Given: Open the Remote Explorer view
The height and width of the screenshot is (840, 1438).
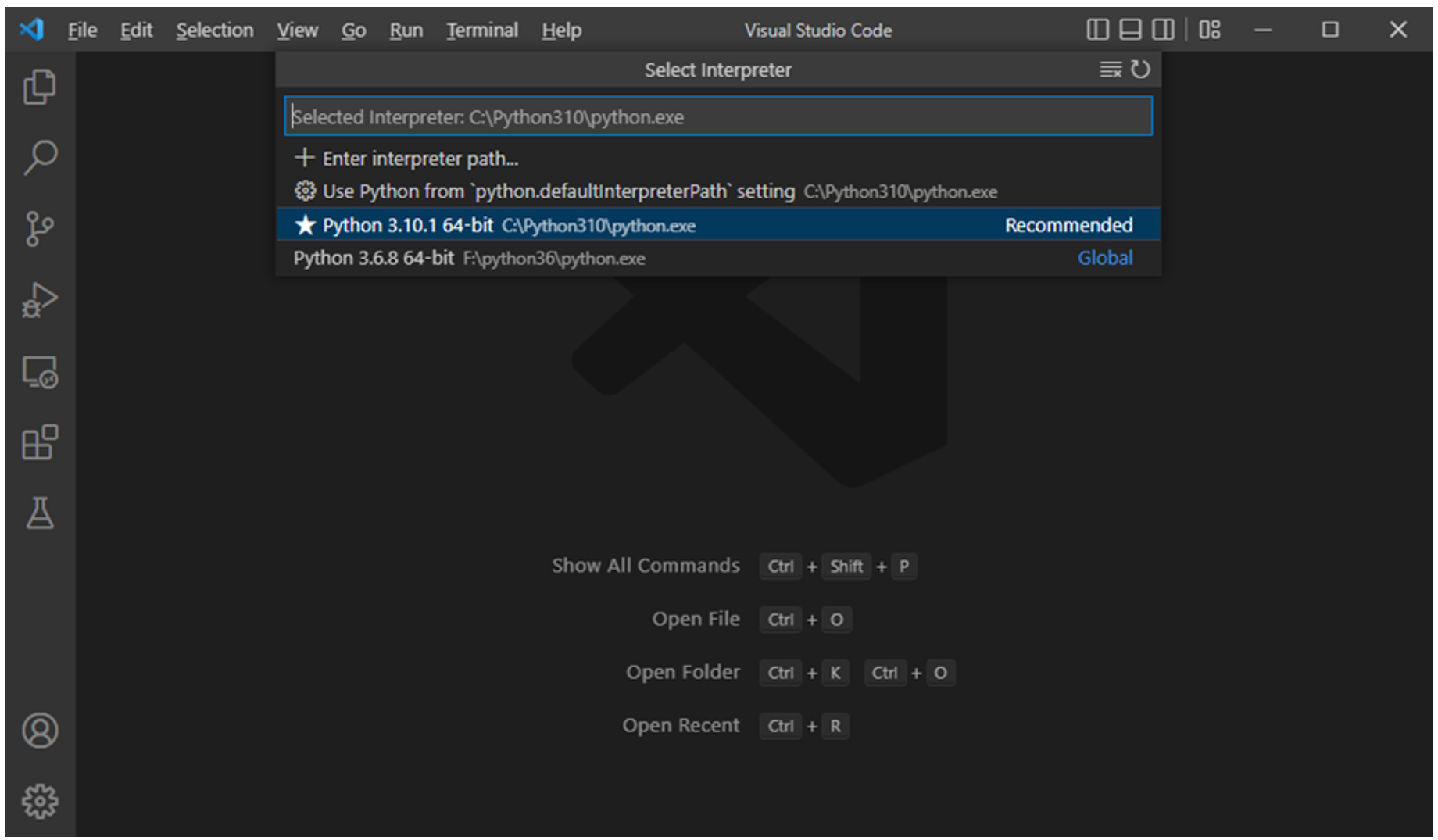Looking at the screenshot, I should [x=39, y=372].
